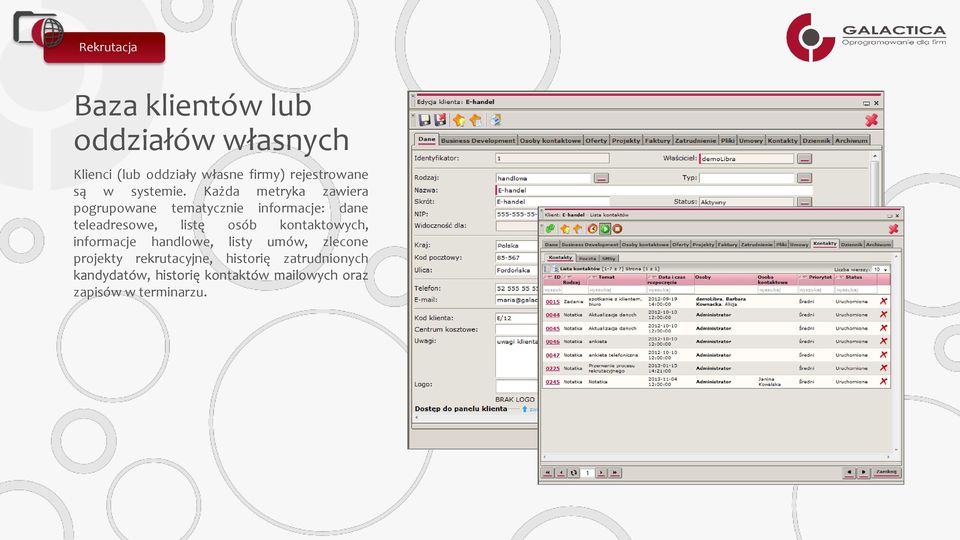Click the refresh icon in the pagination bar

(574, 473)
